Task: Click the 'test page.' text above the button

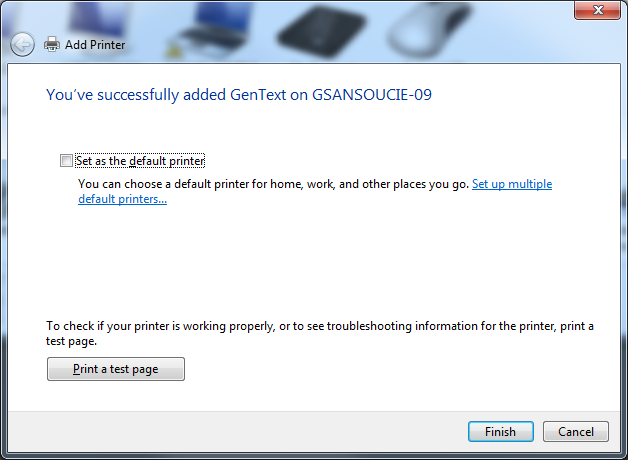Action: [x=71, y=341]
